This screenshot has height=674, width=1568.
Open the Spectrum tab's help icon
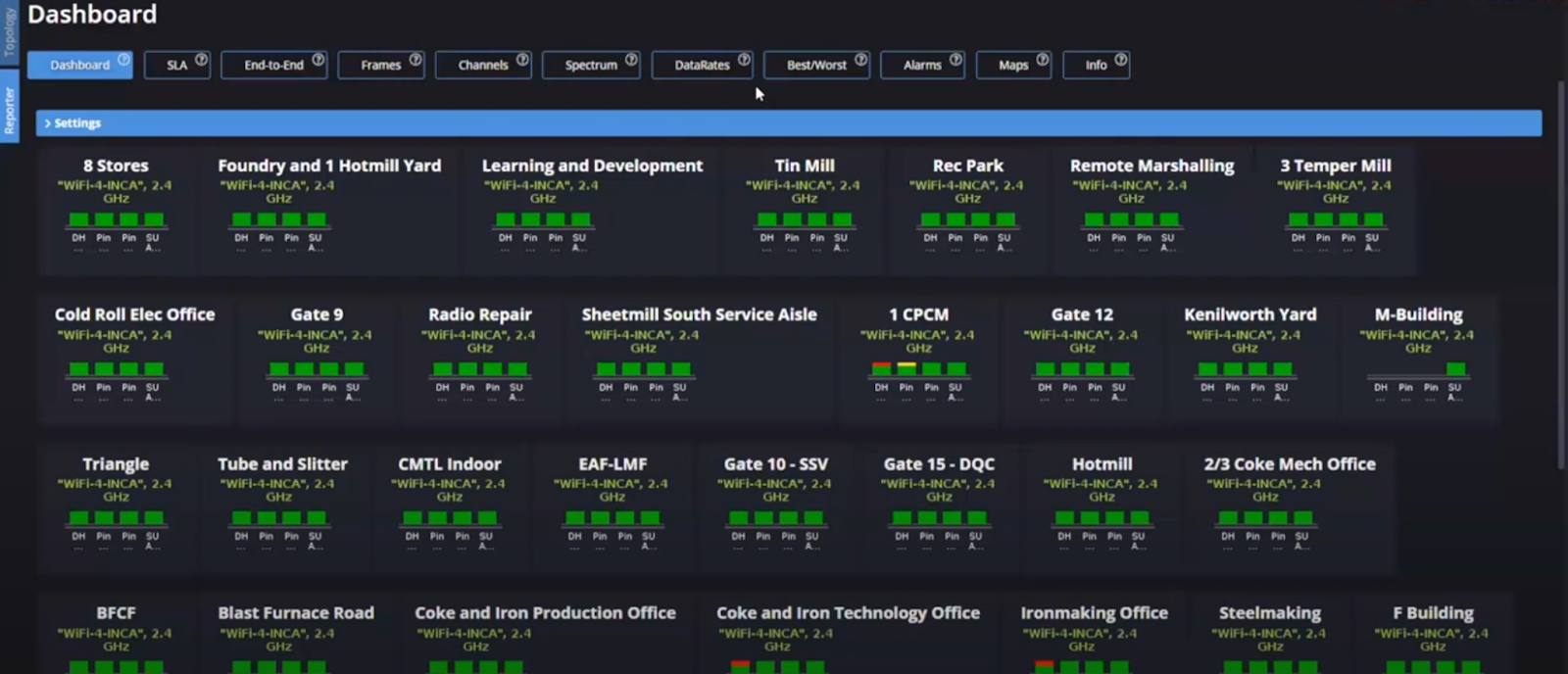point(631,60)
